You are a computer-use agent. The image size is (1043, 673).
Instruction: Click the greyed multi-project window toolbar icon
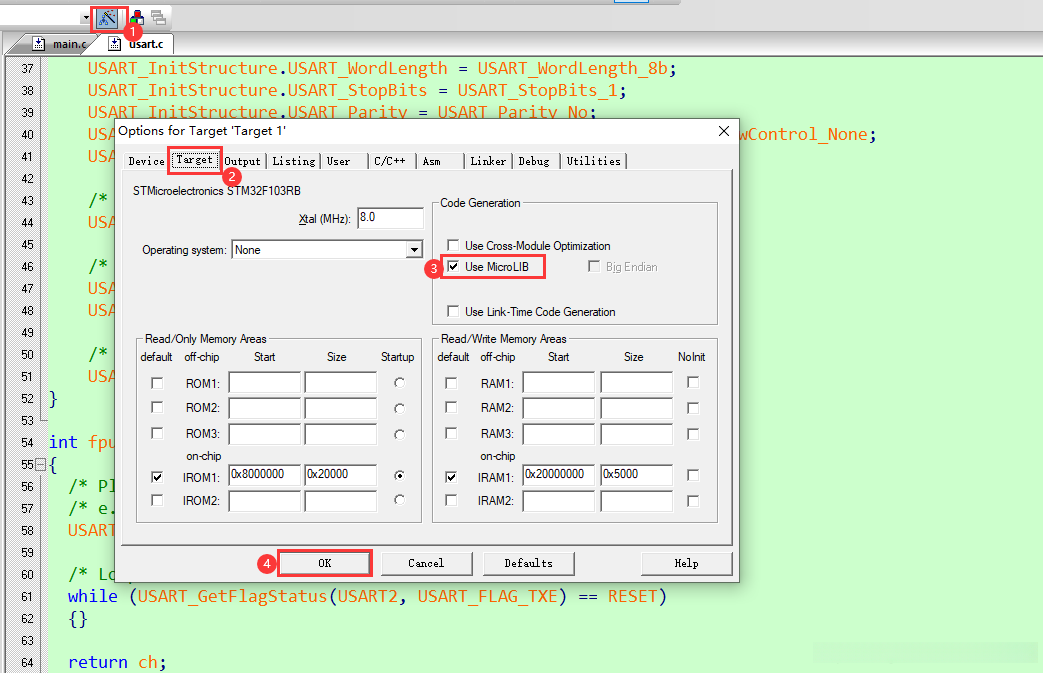[158, 18]
